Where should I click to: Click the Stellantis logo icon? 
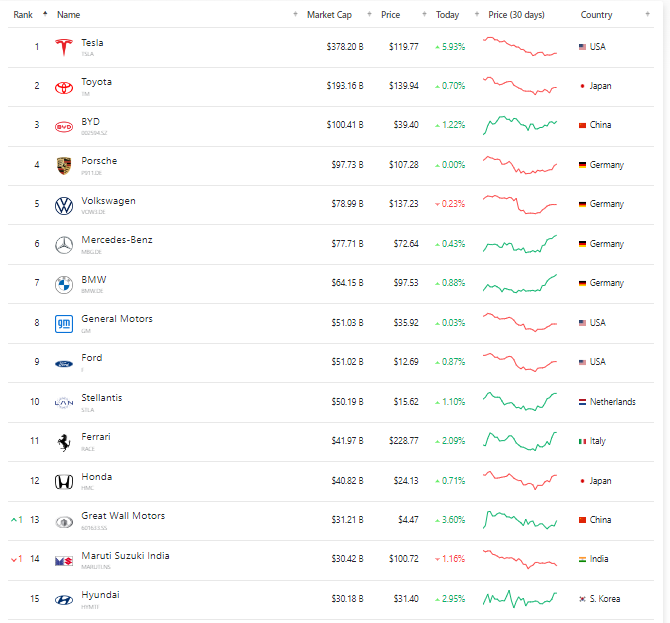point(64,403)
